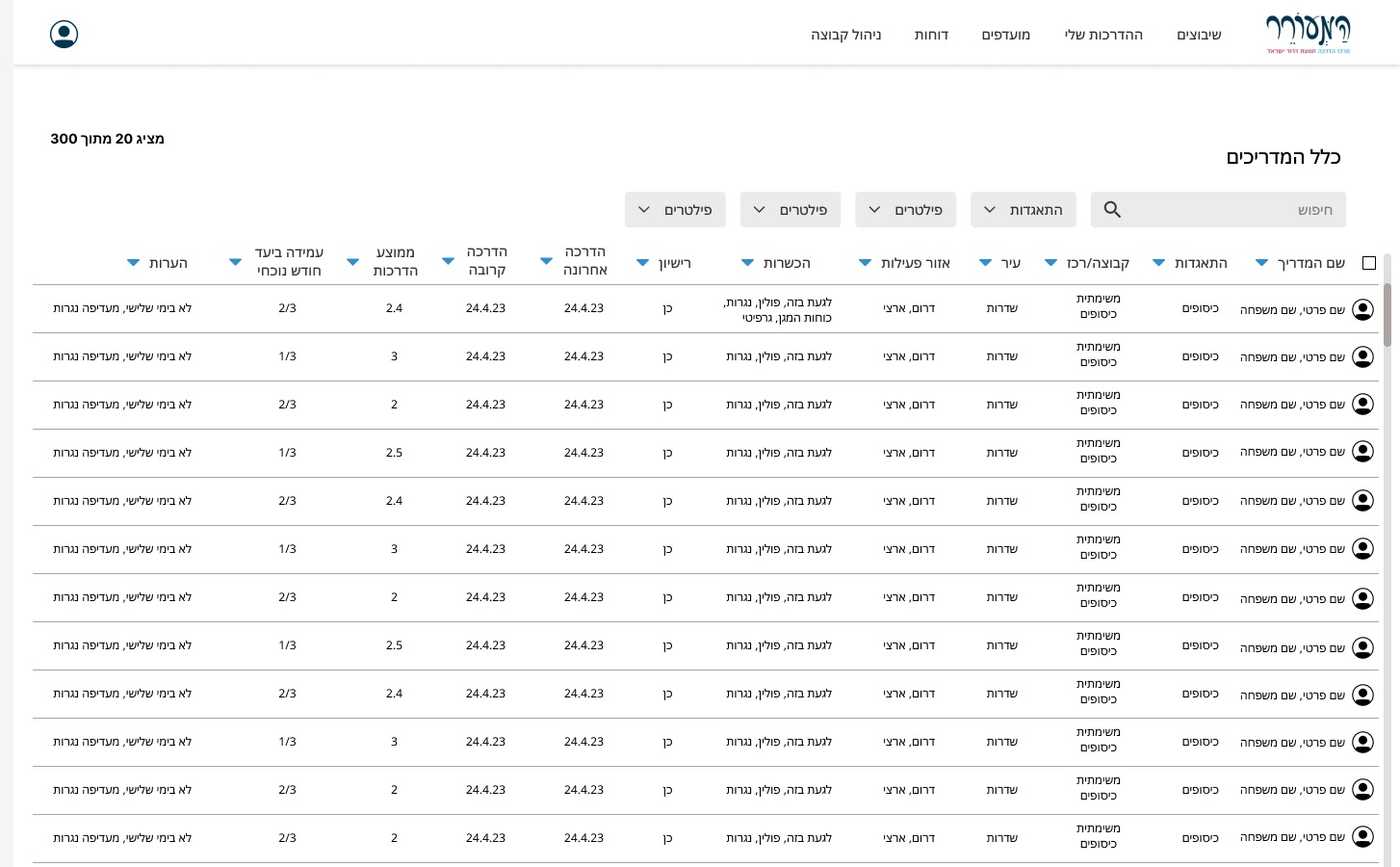Screen dimensions: 1400x867
Task: Focus the חיפוש search input field
Action: coord(1218,210)
